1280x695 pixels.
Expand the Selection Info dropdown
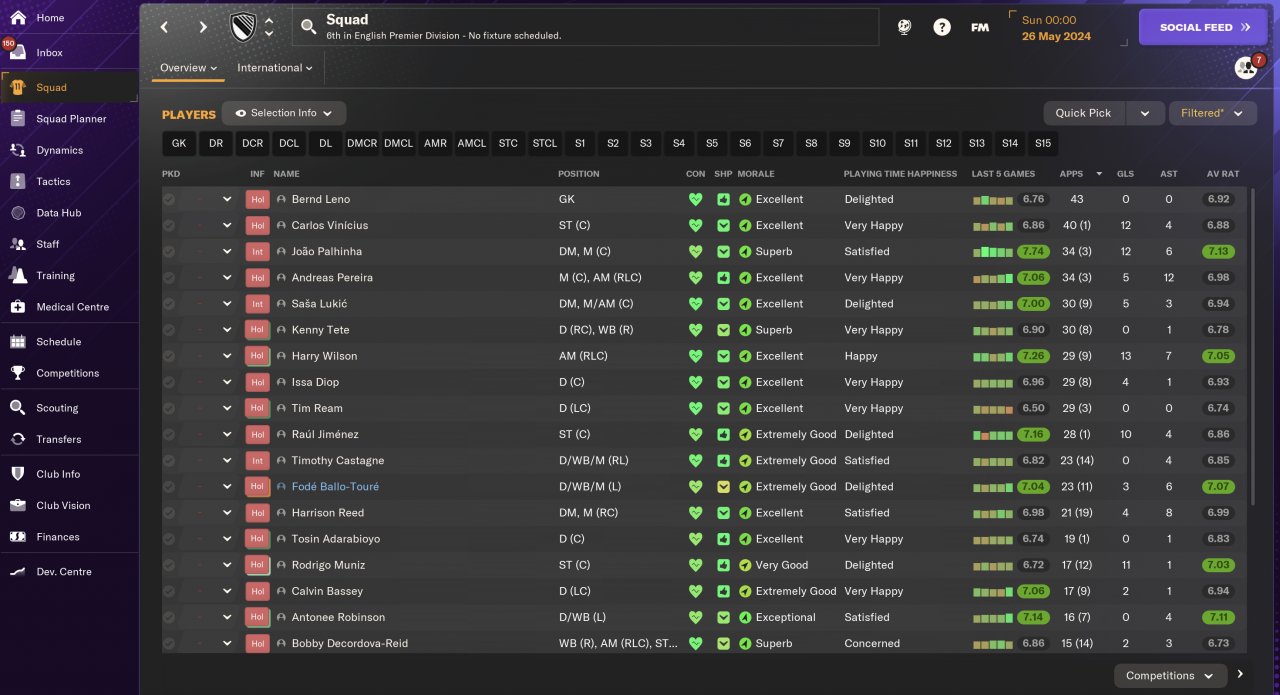pyautogui.click(x=284, y=113)
